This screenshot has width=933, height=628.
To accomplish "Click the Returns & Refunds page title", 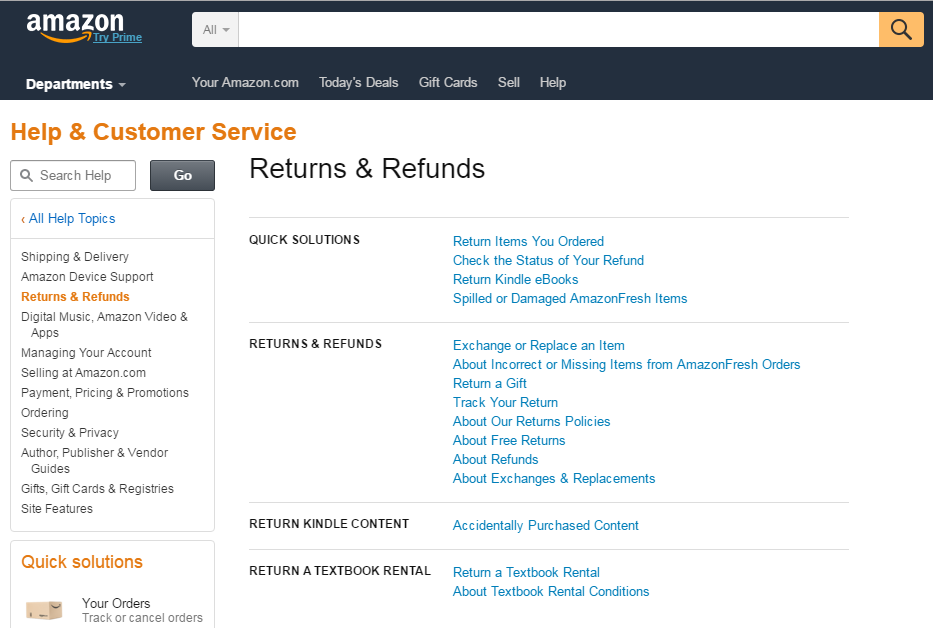I will coord(367,168).
